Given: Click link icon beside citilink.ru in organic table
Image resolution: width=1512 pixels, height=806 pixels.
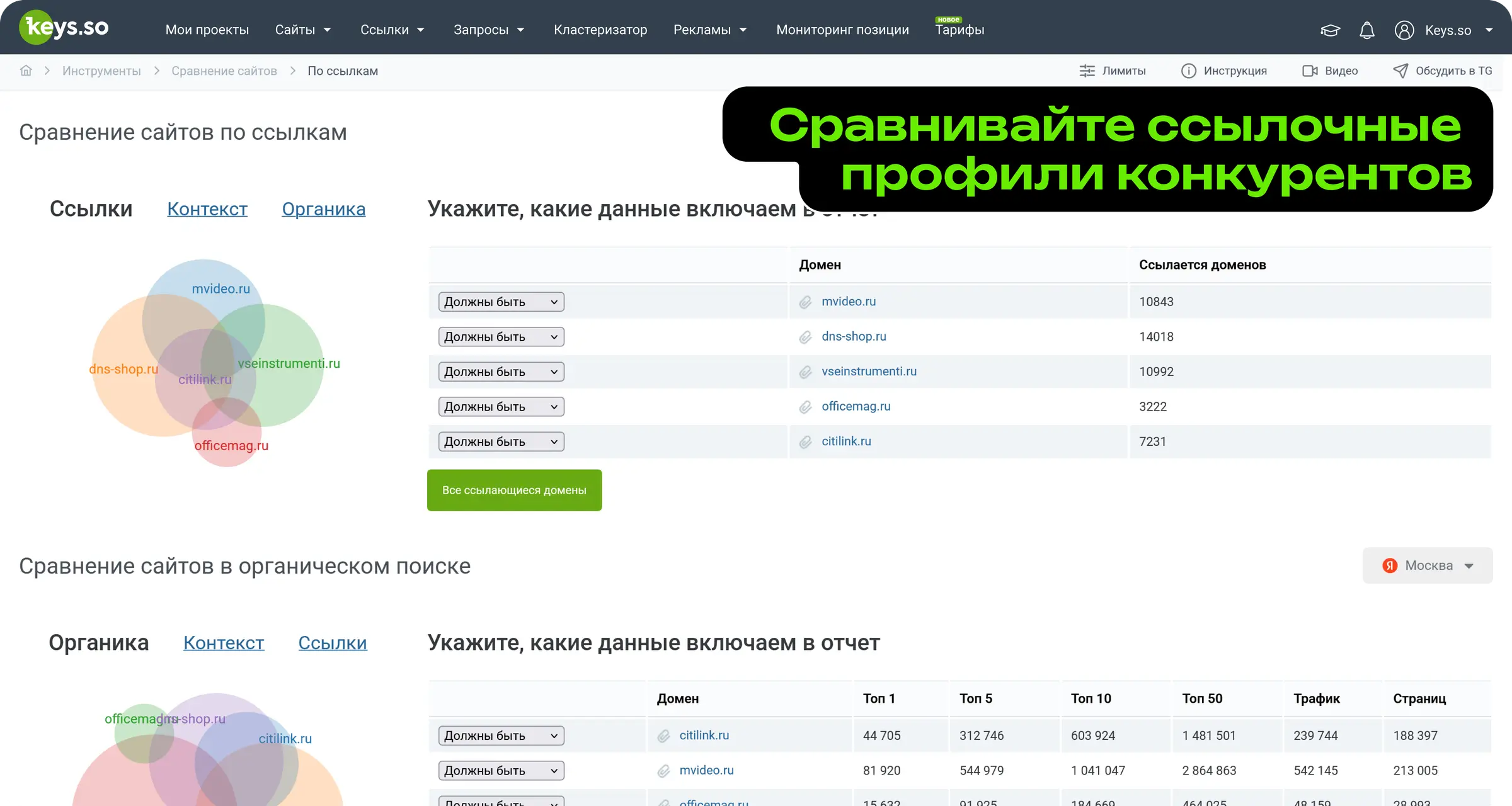Looking at the screenshot, I should pos(663,736).
